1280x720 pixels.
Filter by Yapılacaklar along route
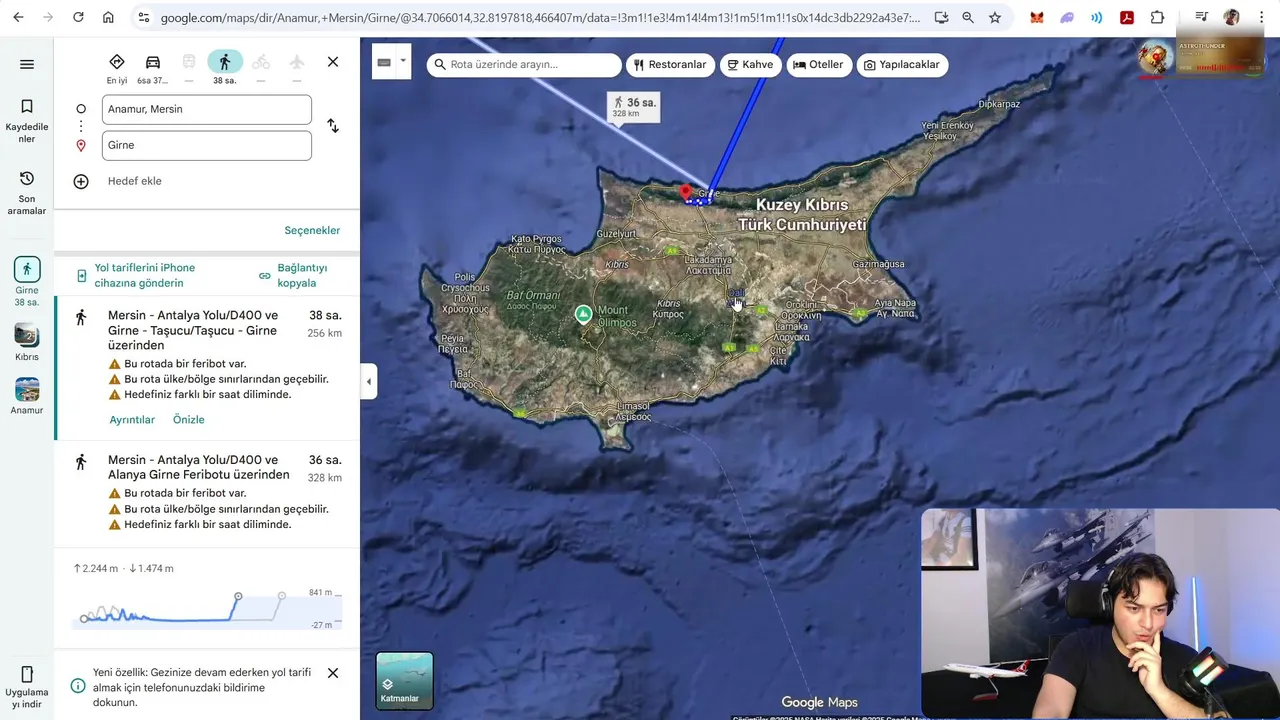(x=902, y=64)
